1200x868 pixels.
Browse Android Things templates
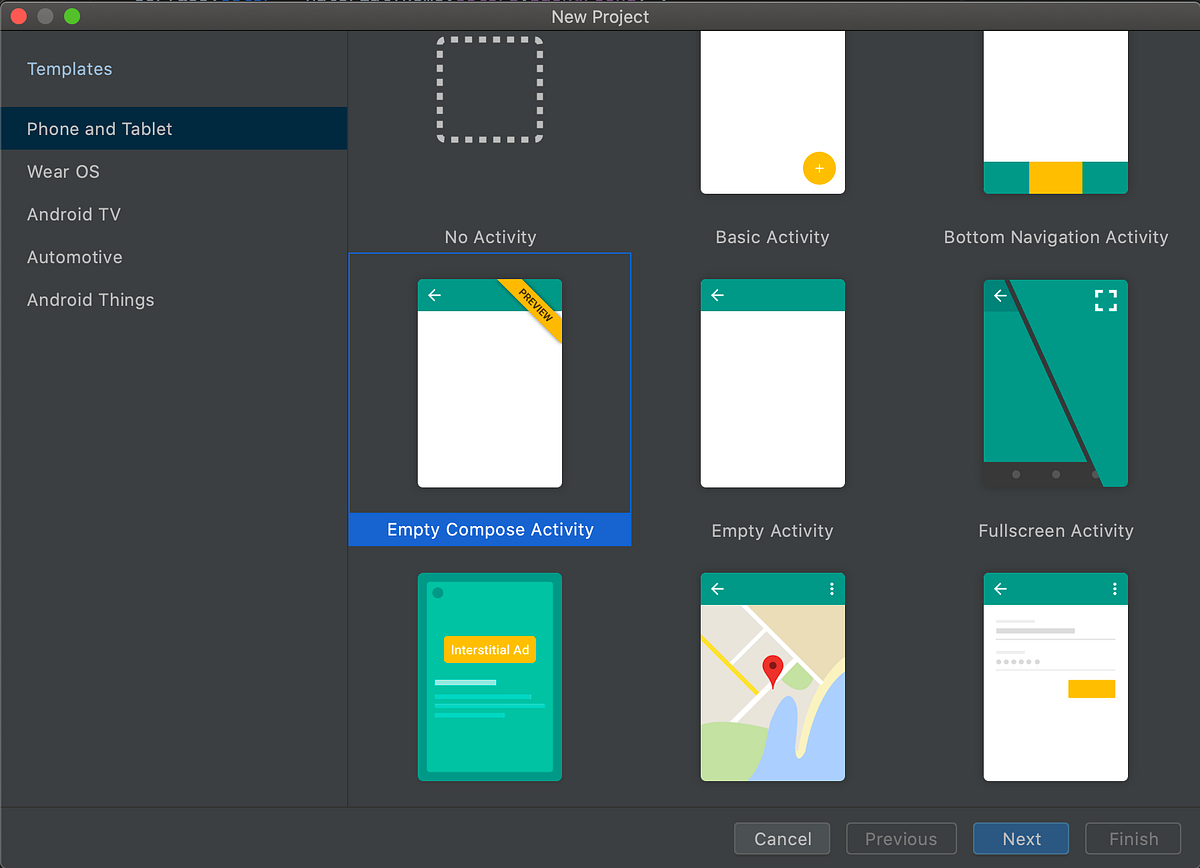[90, 299]
